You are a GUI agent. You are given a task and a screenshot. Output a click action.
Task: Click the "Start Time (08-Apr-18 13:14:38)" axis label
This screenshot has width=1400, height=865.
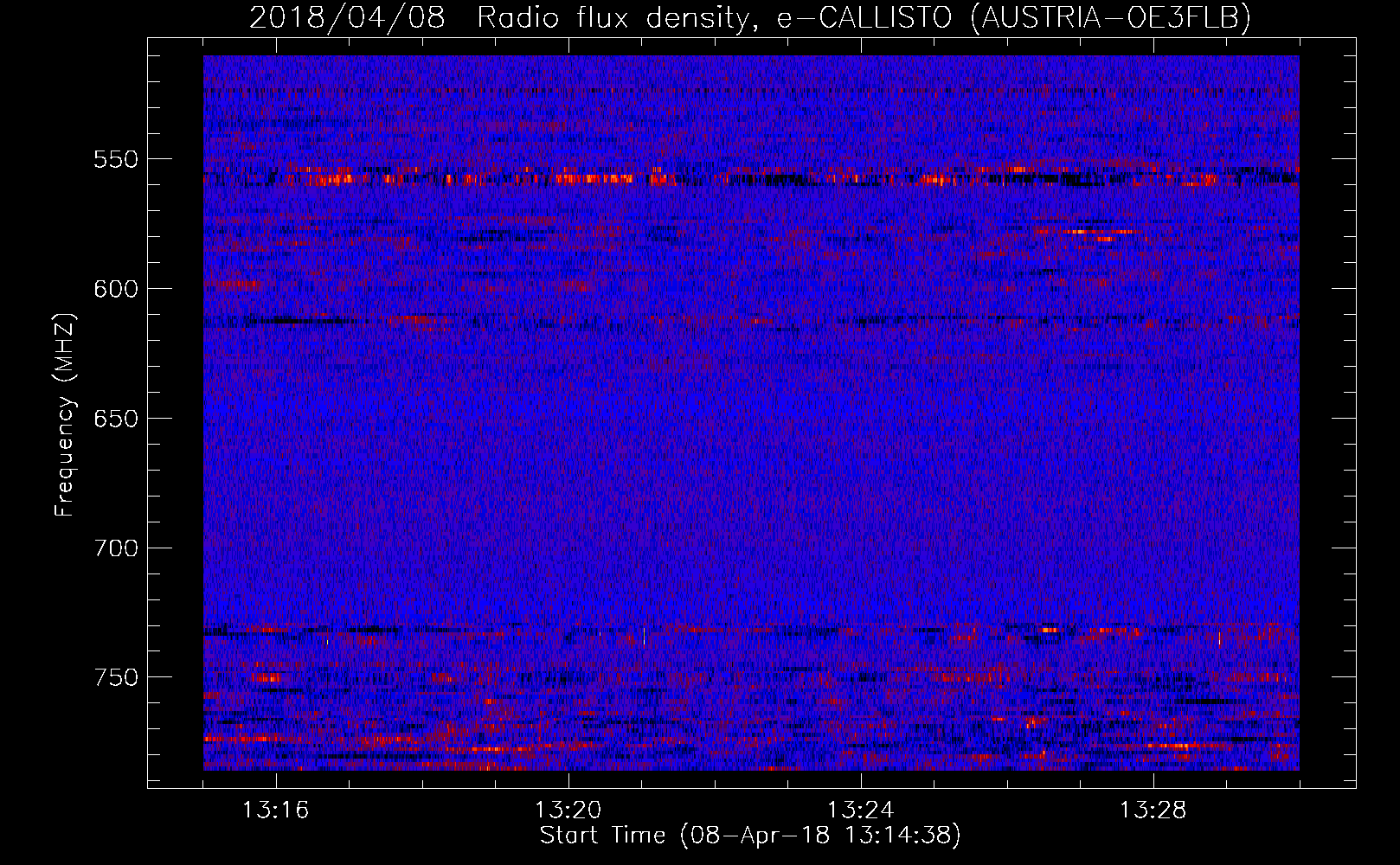750,836
